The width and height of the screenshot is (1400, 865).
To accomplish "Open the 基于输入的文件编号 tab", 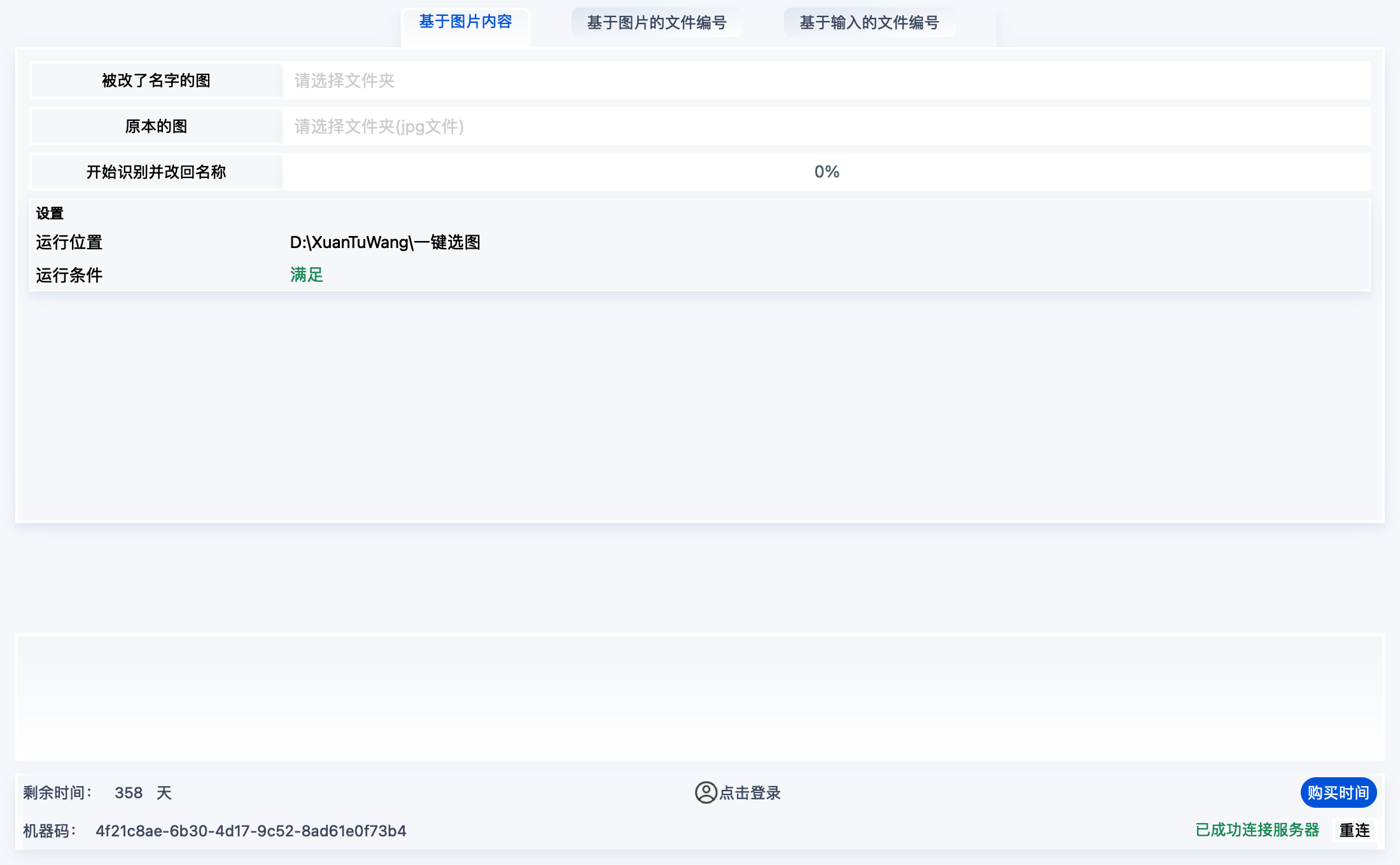I will tap(869, 23).
